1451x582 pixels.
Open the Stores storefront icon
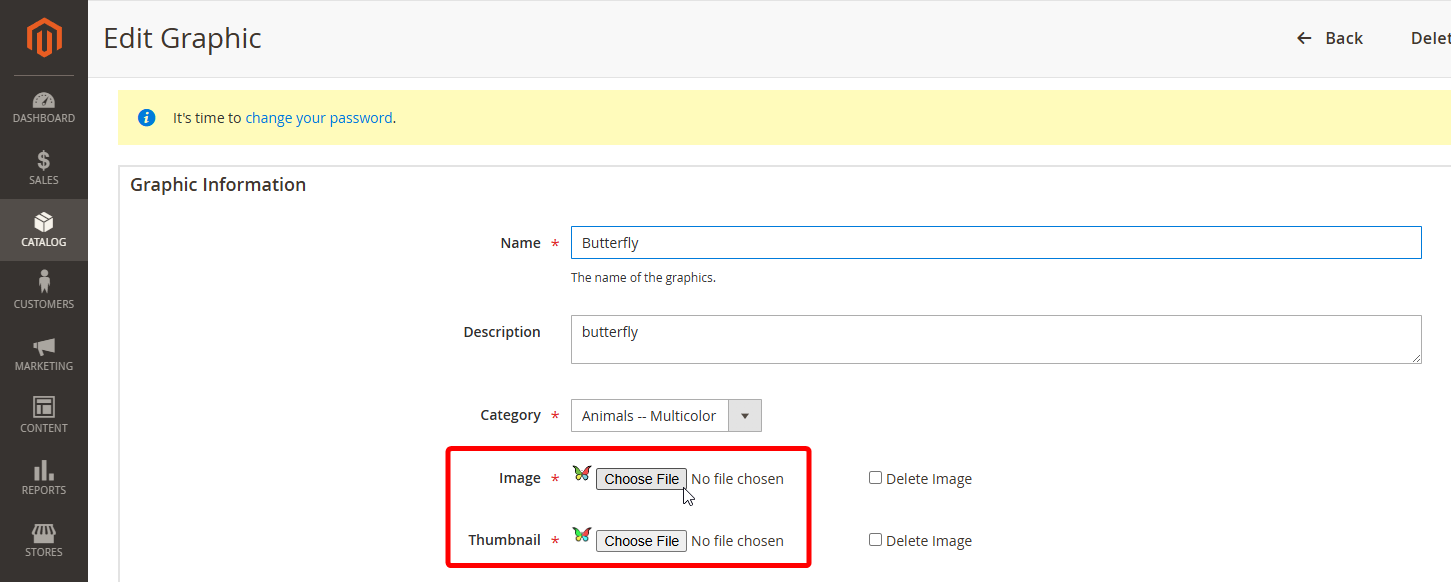click(x=44, y=533)
